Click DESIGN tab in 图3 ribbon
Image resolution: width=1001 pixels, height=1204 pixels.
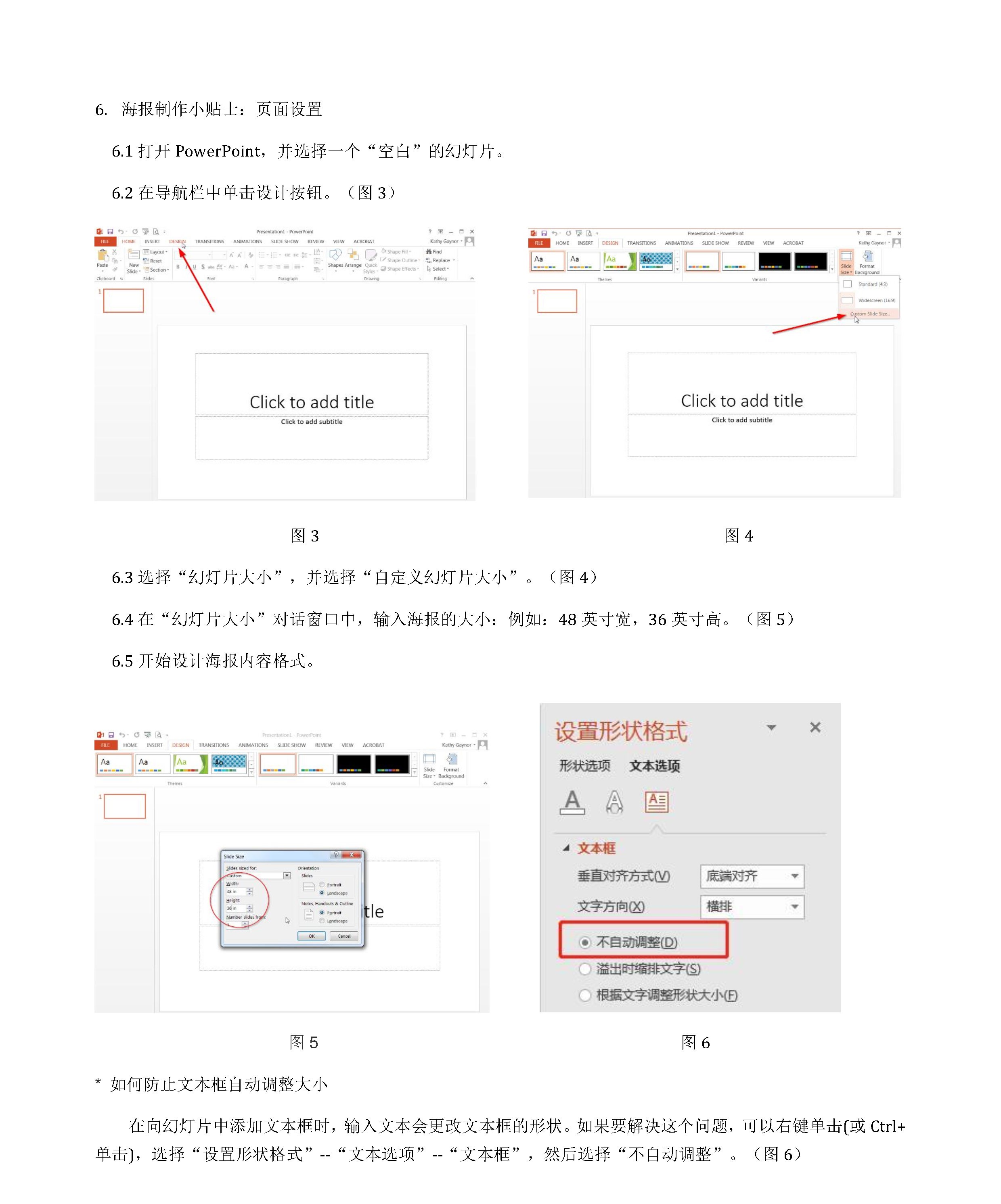pos(177,242)
